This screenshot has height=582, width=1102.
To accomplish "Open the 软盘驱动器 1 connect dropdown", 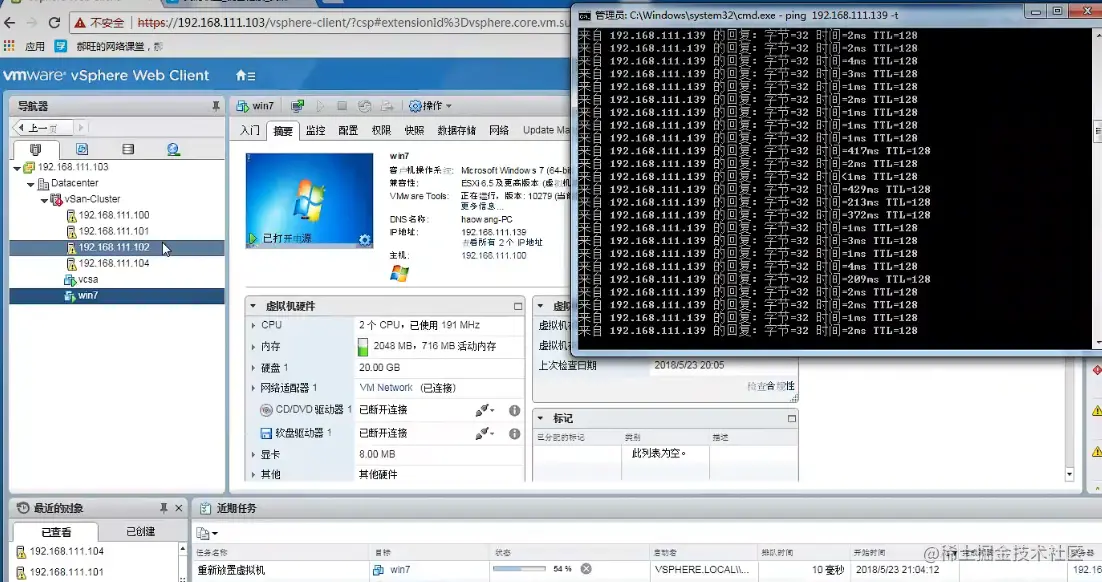I will coord(484,434).
